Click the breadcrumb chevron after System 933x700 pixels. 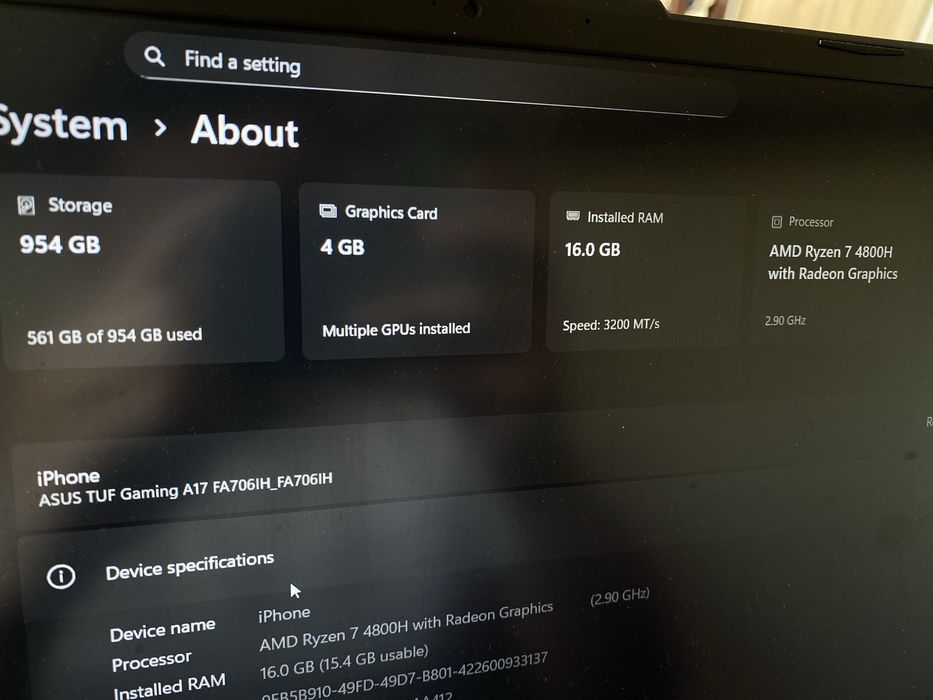point(159,127)
